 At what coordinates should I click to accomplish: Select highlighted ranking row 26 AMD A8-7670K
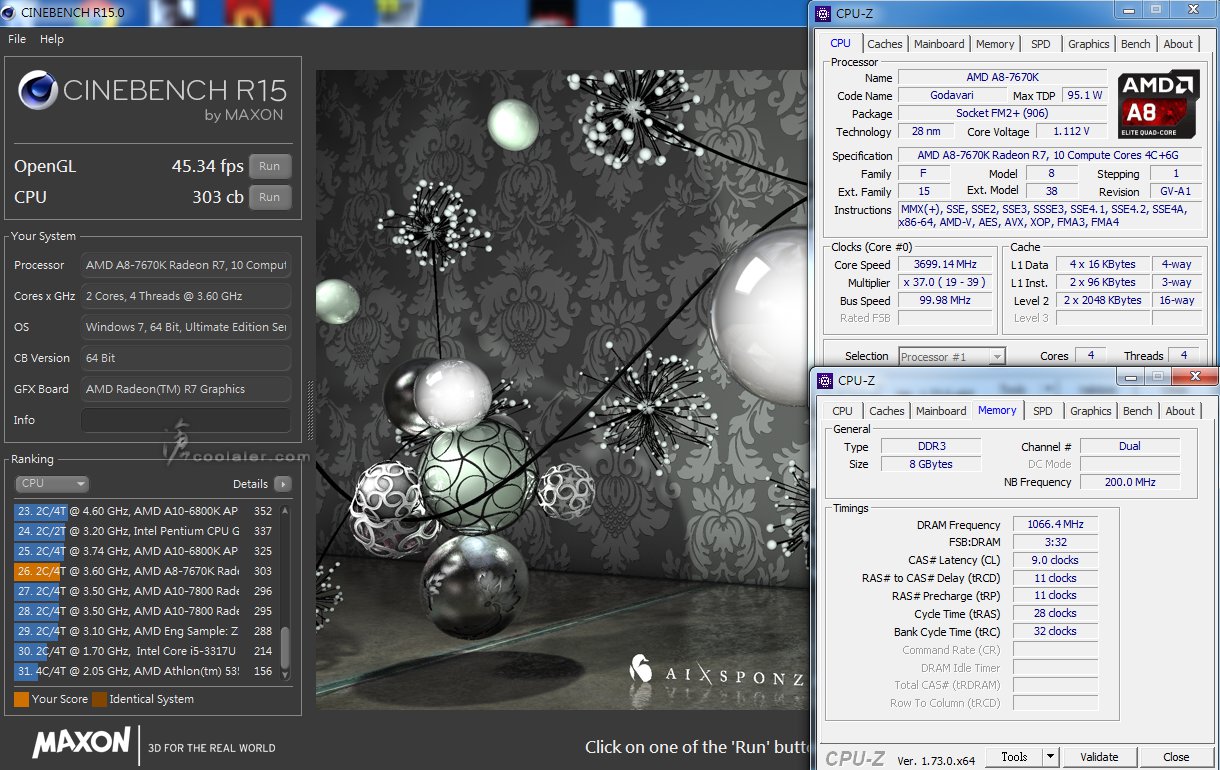click(x=146, y=571)
